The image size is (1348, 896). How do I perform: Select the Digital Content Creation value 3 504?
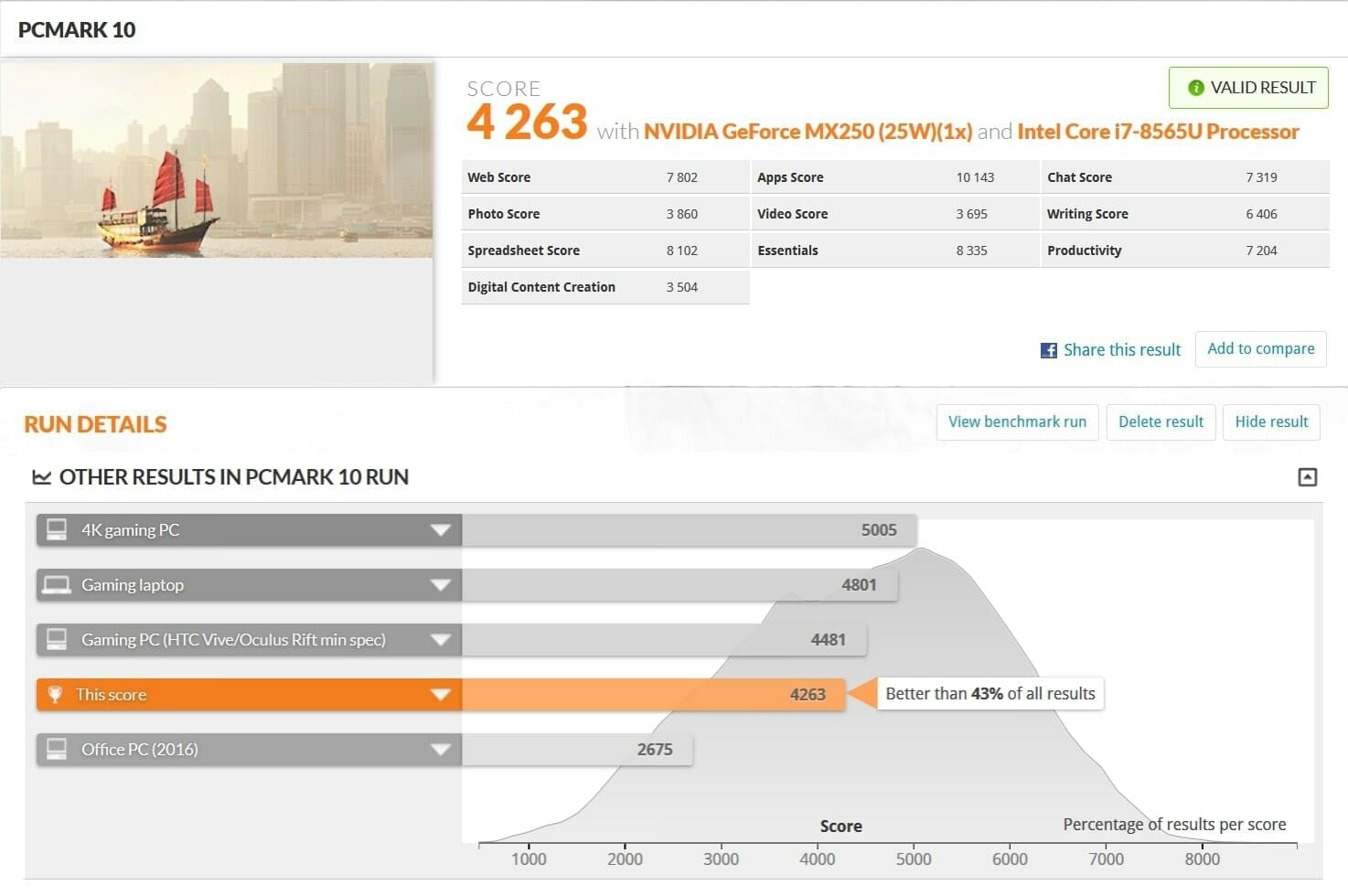click(x=682, y=287)
